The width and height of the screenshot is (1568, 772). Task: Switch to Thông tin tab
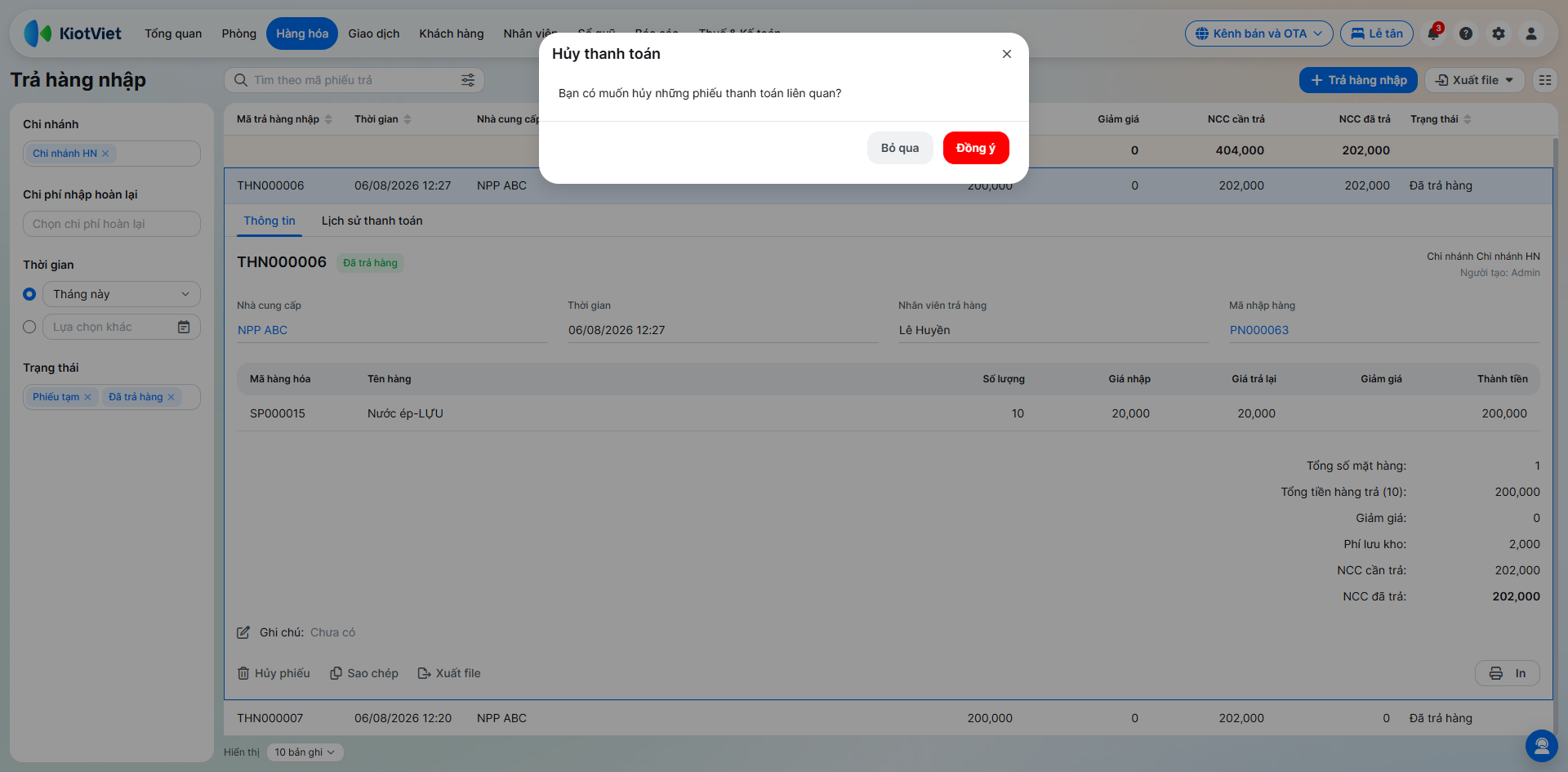coord(269,221)
